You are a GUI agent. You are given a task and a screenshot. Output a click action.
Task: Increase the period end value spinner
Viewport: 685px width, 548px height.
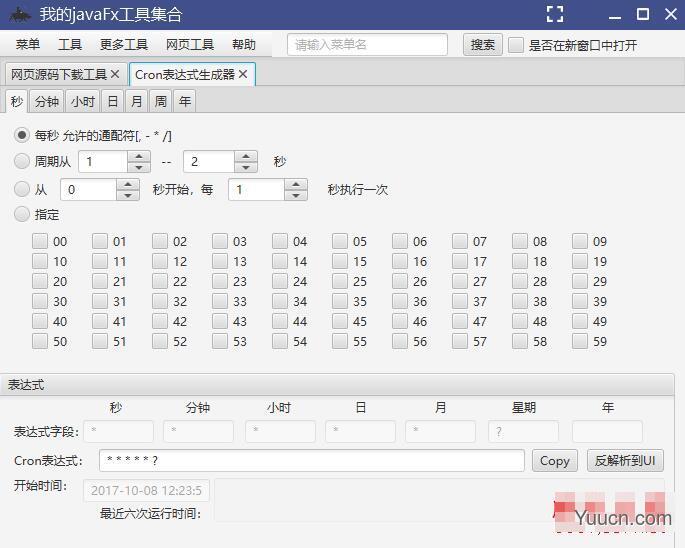pos(246,156)
